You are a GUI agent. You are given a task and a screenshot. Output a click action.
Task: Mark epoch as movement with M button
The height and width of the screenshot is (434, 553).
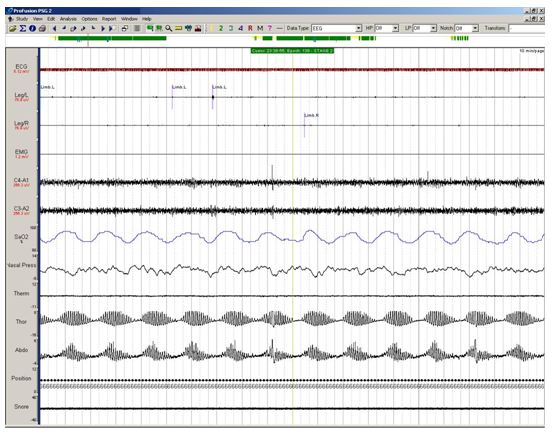pos(260,28)
